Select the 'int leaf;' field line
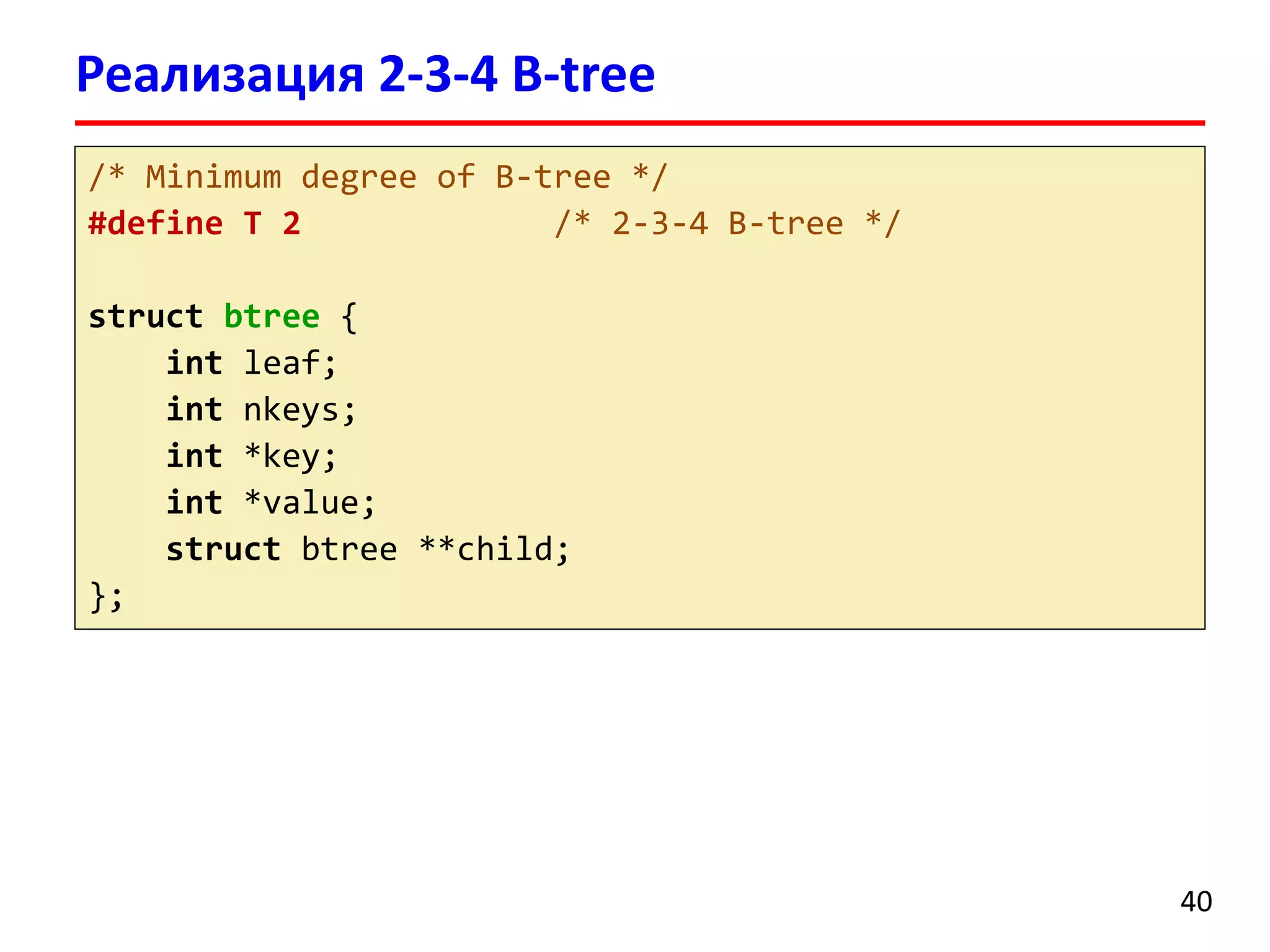 (252, 363)
